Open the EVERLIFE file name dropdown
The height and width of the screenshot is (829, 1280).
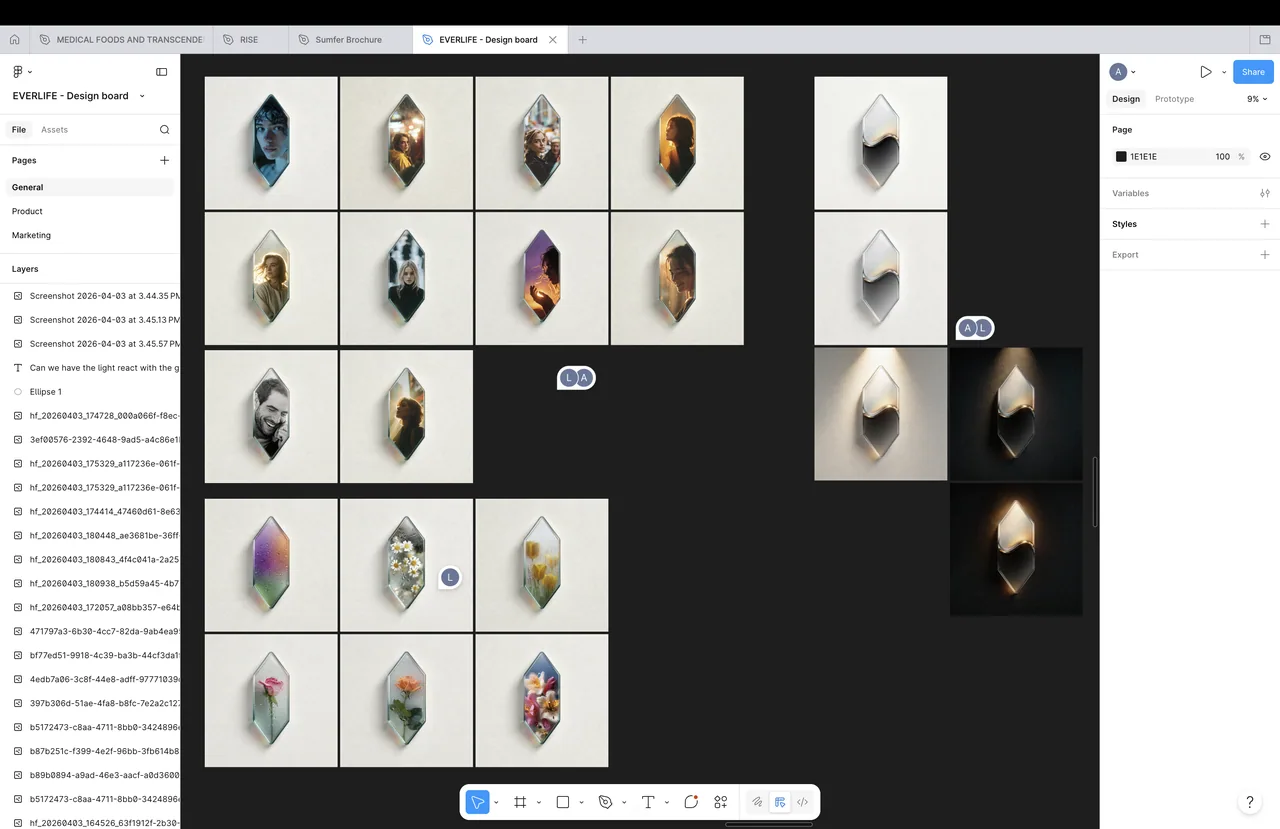tap(142, 96)
